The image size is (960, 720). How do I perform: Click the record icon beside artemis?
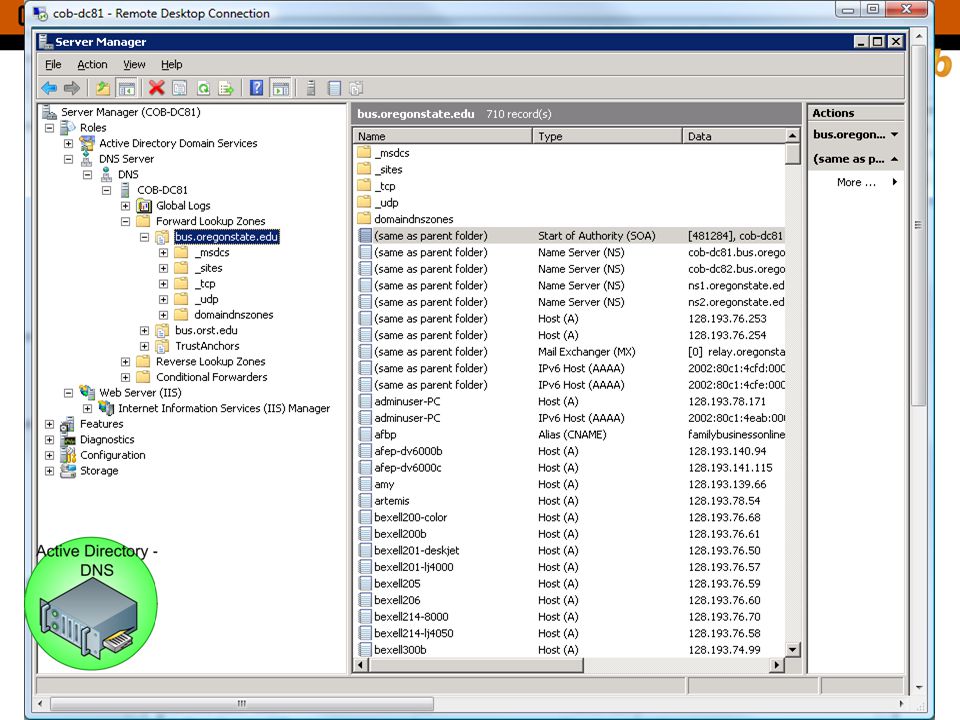click(366, 500)
